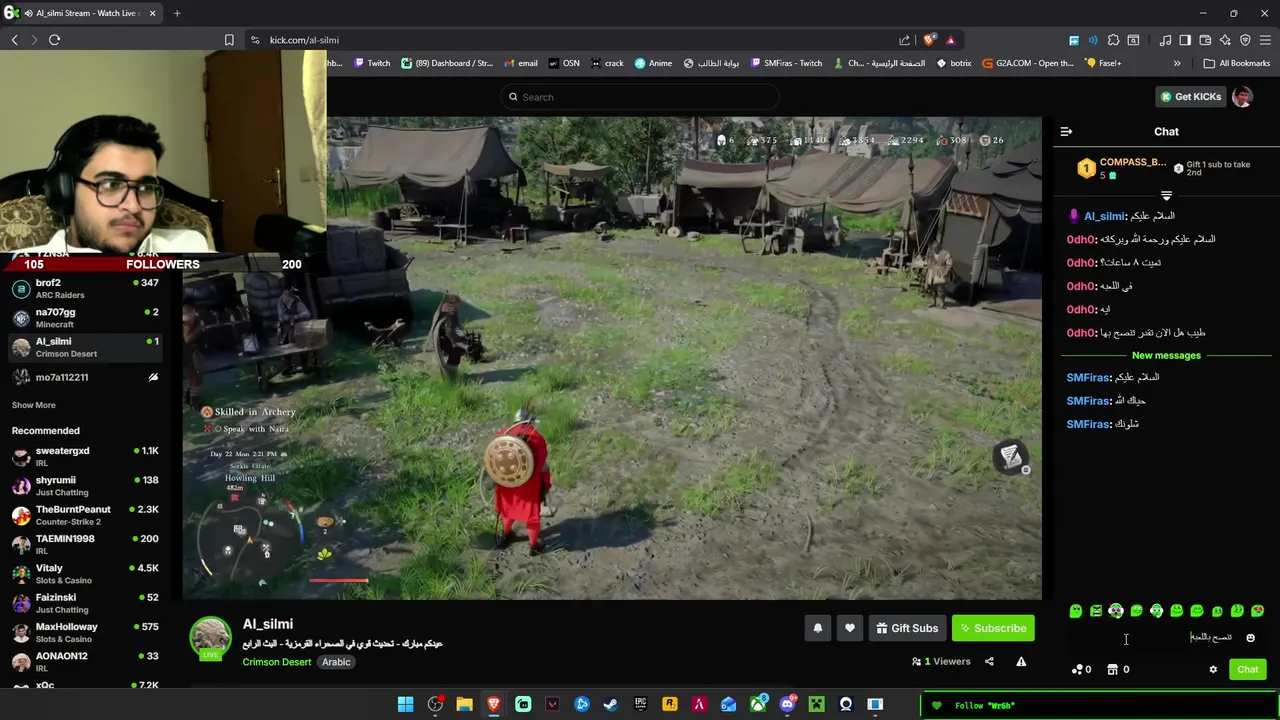Click Show More under followed channels
This screenshot has width=1280, height=720.
click(33, 405)
